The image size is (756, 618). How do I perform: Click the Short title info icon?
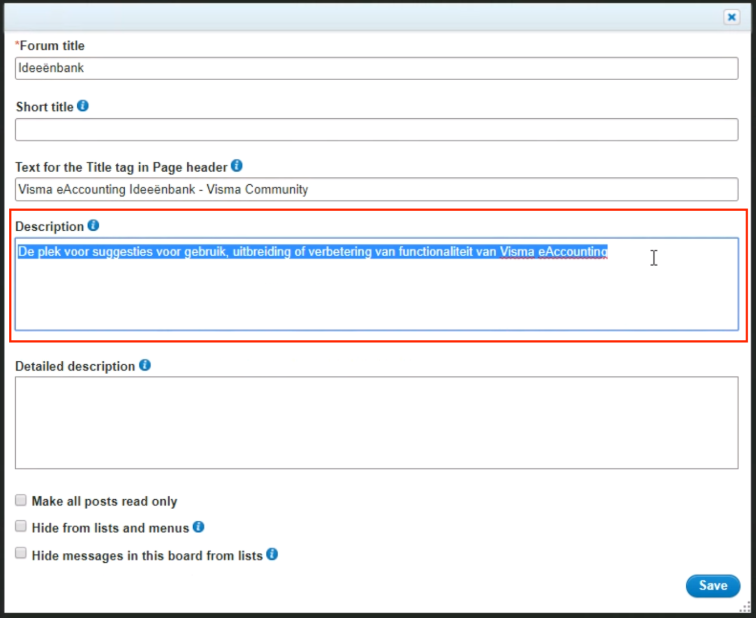coord(83,106)
